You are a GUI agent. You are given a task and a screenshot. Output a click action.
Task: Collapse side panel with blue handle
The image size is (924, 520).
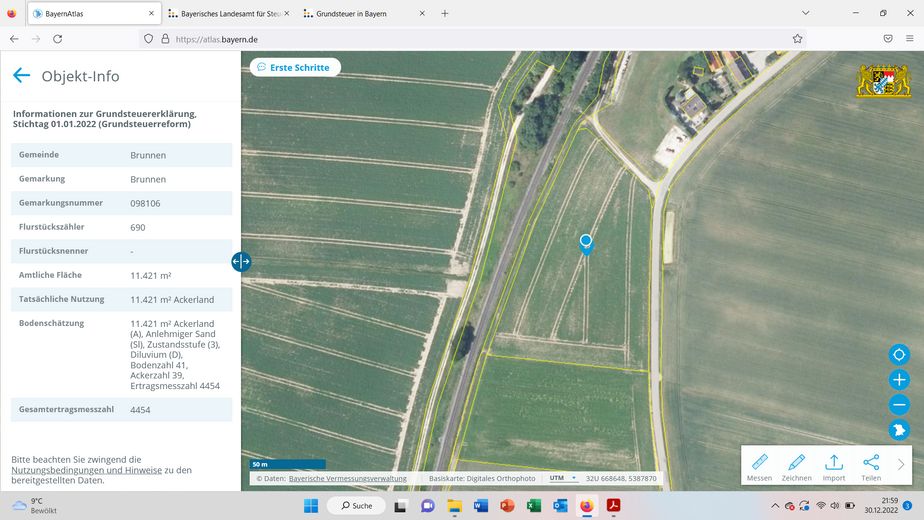pos(241,261)
